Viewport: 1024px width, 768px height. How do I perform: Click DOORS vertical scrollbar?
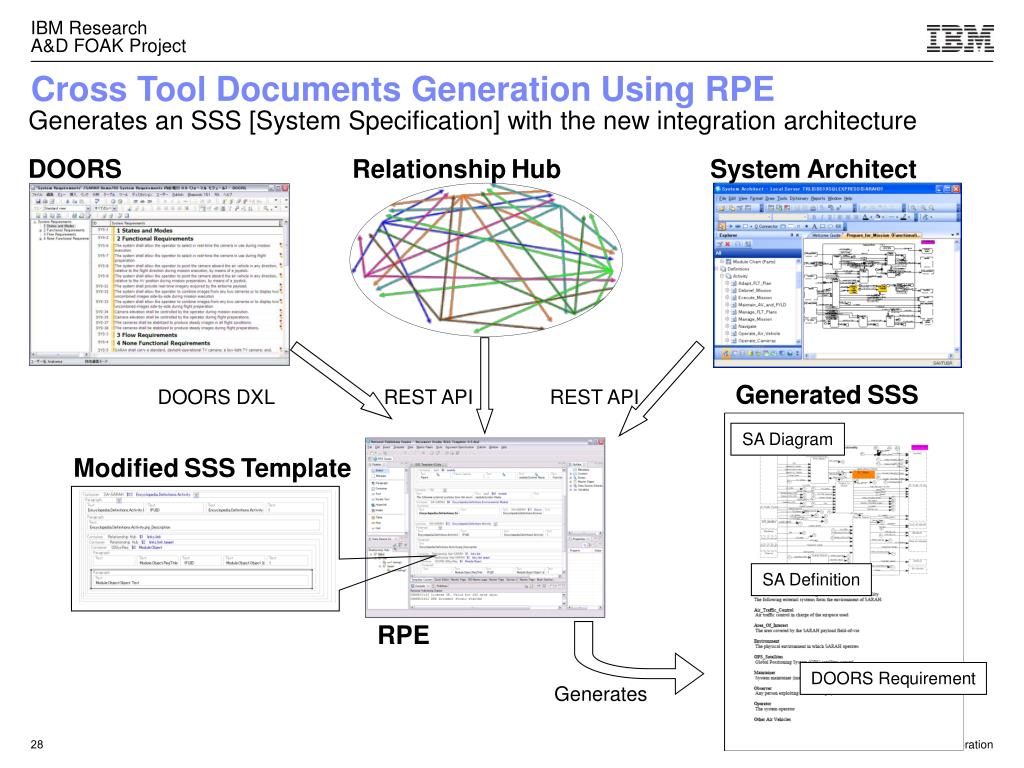point(285,287)
